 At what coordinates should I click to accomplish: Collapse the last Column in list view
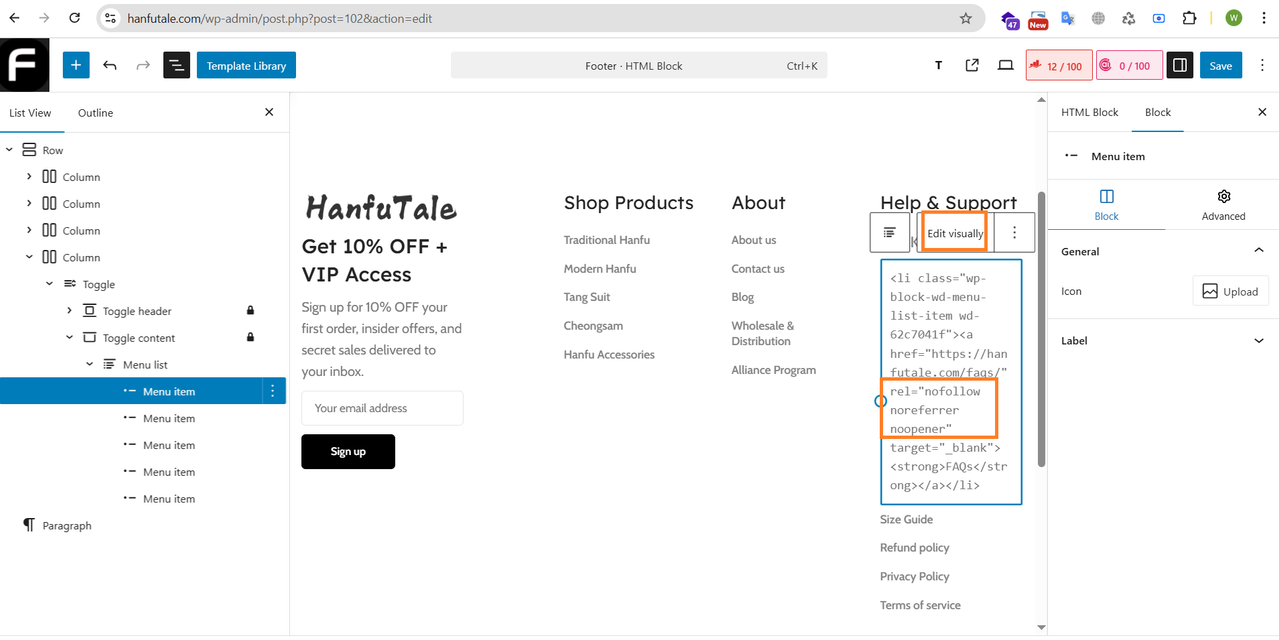tap(29, 257)
